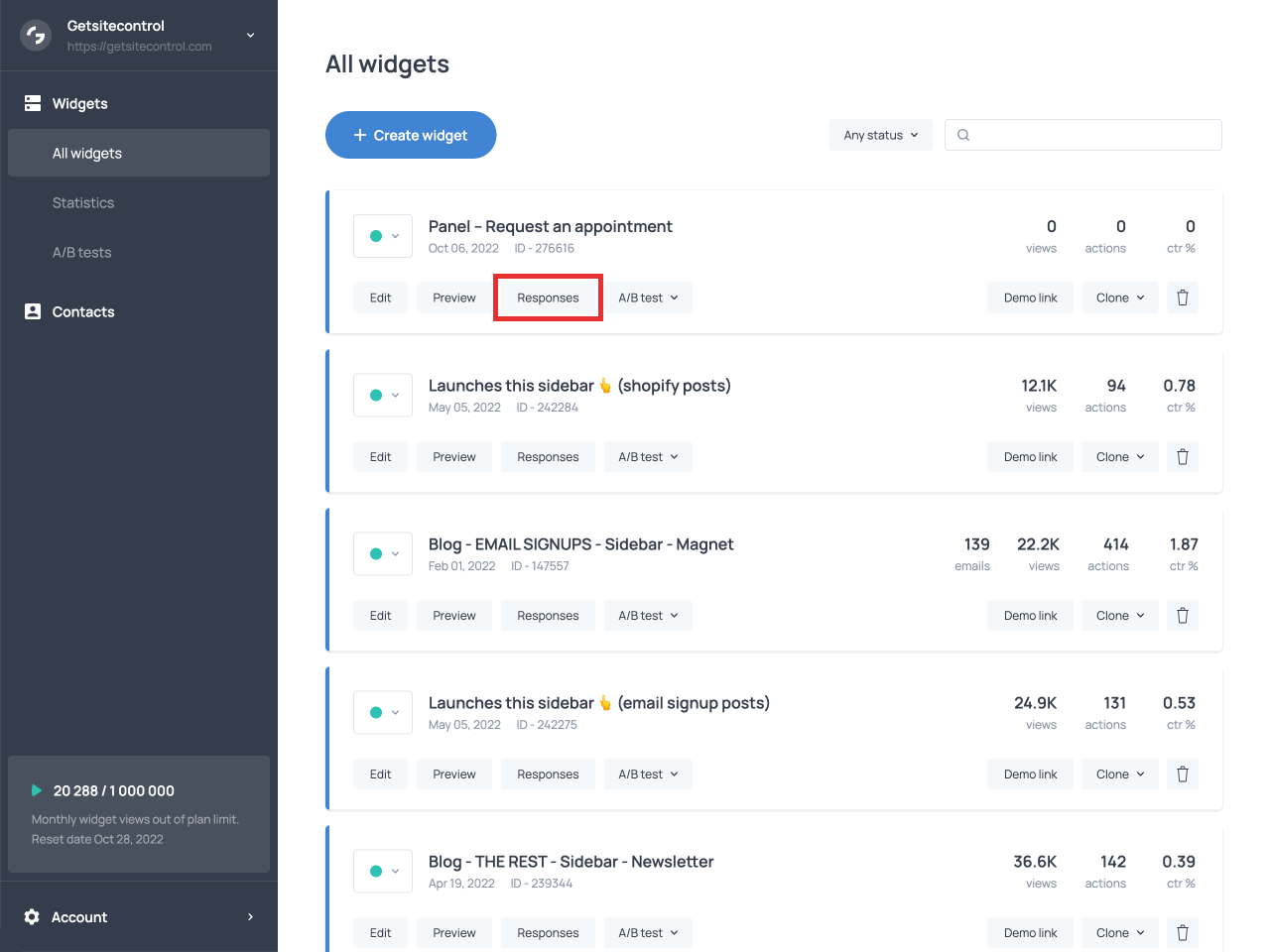Viewport: 1270px width, 952px height.
Task: Expand the Getsitecontrol site switcher chevron
Action: 250,36
